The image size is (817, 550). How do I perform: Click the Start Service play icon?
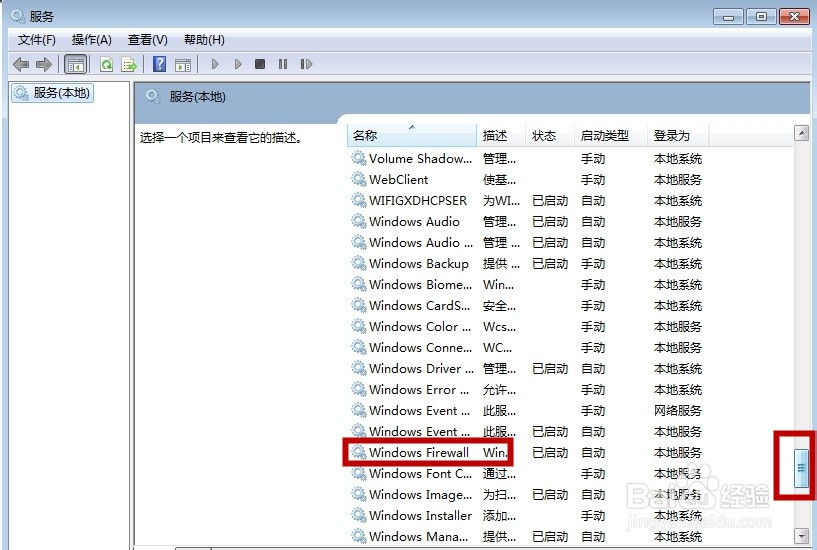pyautogui.click(x=215, y=64)
